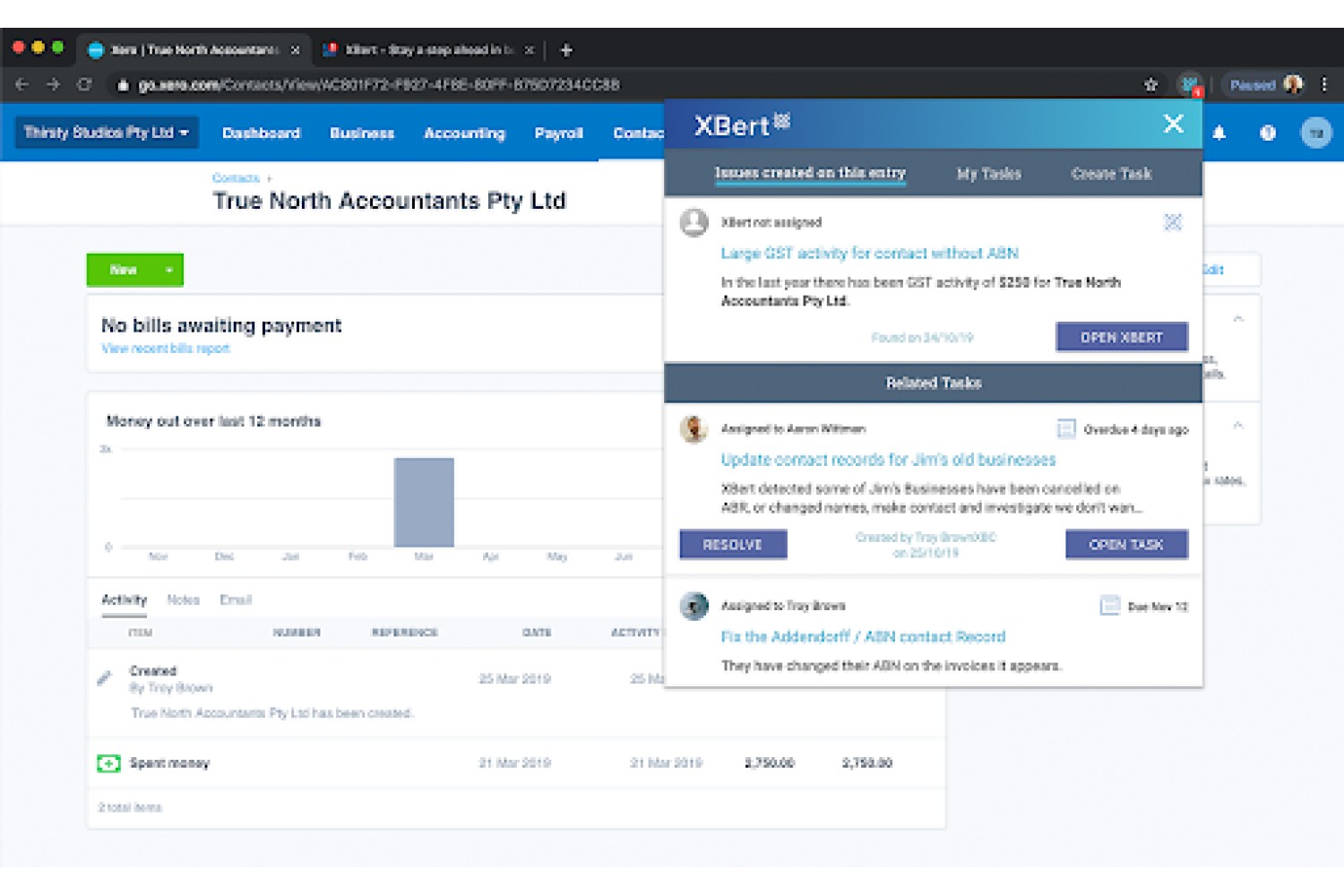1344x896 pixels.
Task: Switch to Issues created on this entry tab
Action: pos(810,173)
